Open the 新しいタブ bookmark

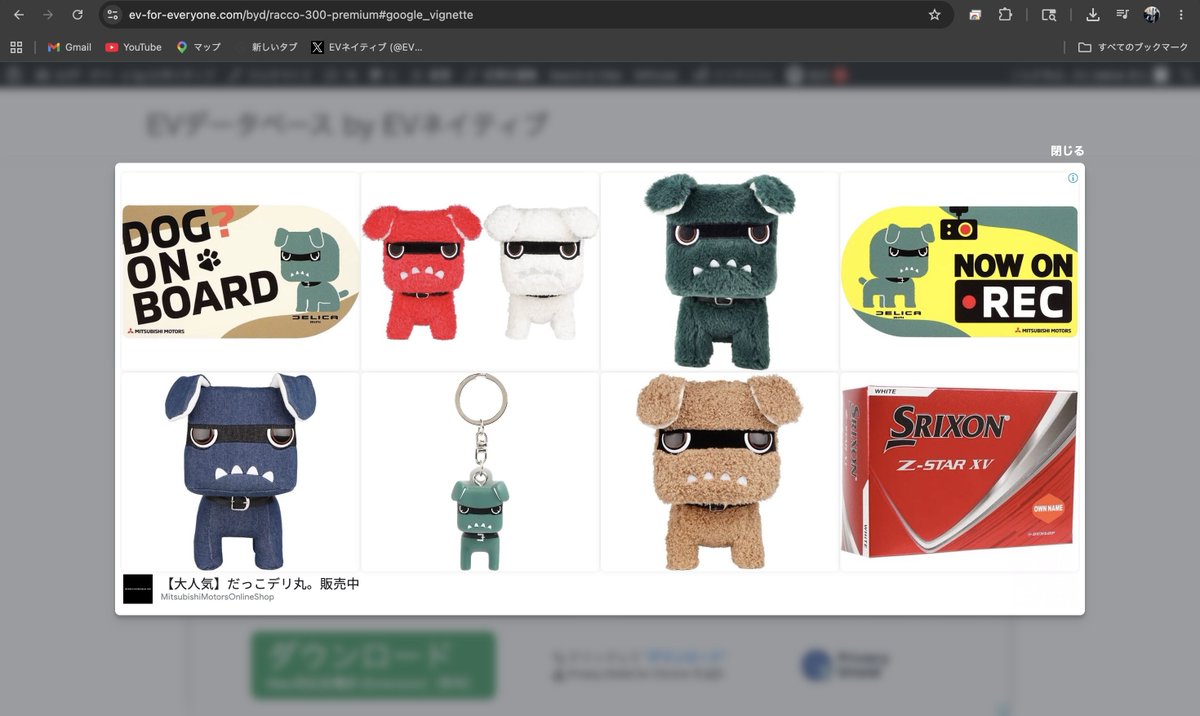click(265, 47)
